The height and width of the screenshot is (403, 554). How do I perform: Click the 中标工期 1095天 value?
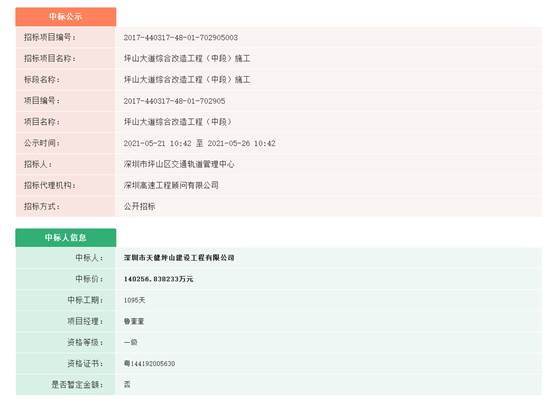click(134, 300)
